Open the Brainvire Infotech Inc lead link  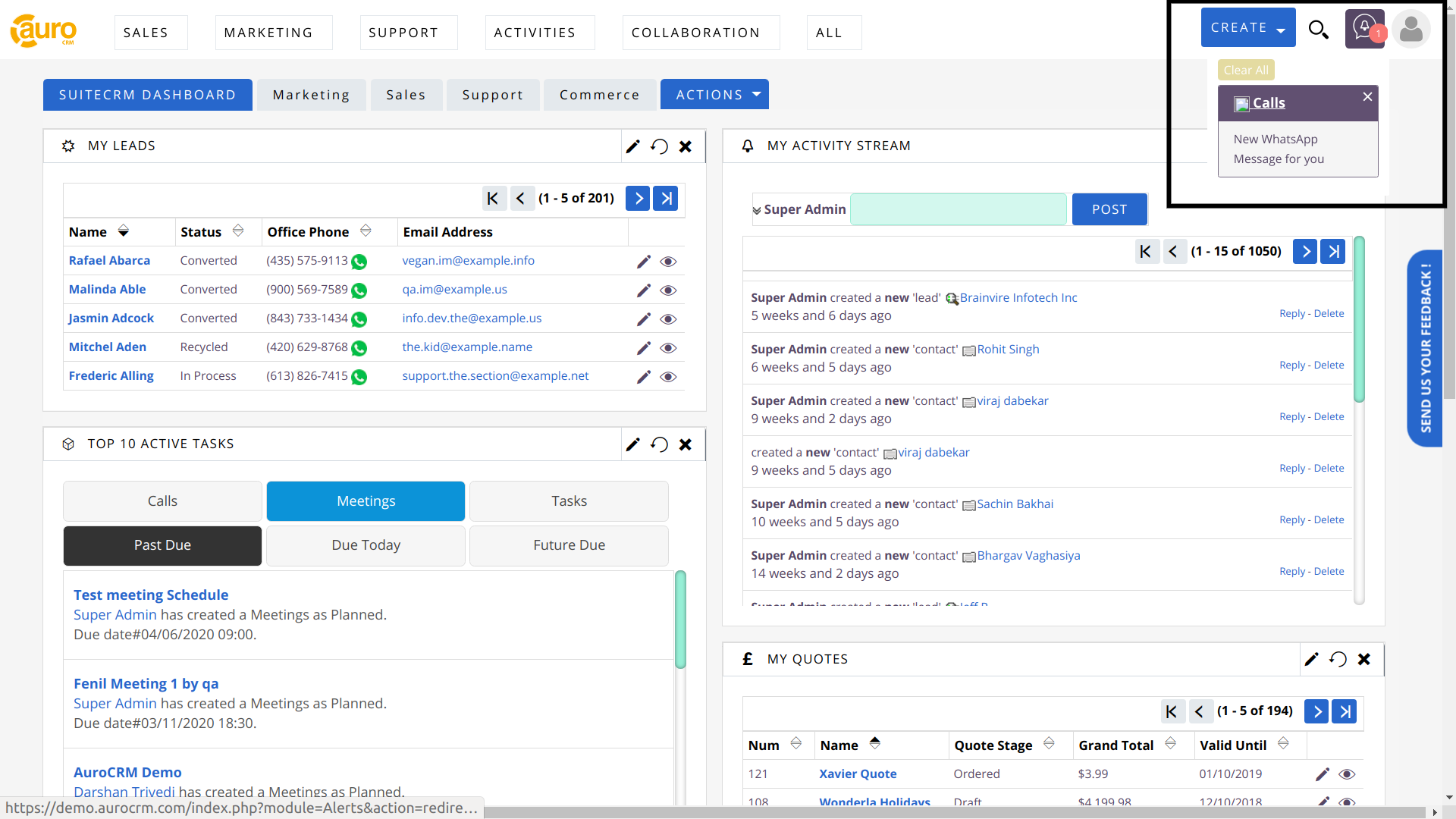click(1018, 298)
